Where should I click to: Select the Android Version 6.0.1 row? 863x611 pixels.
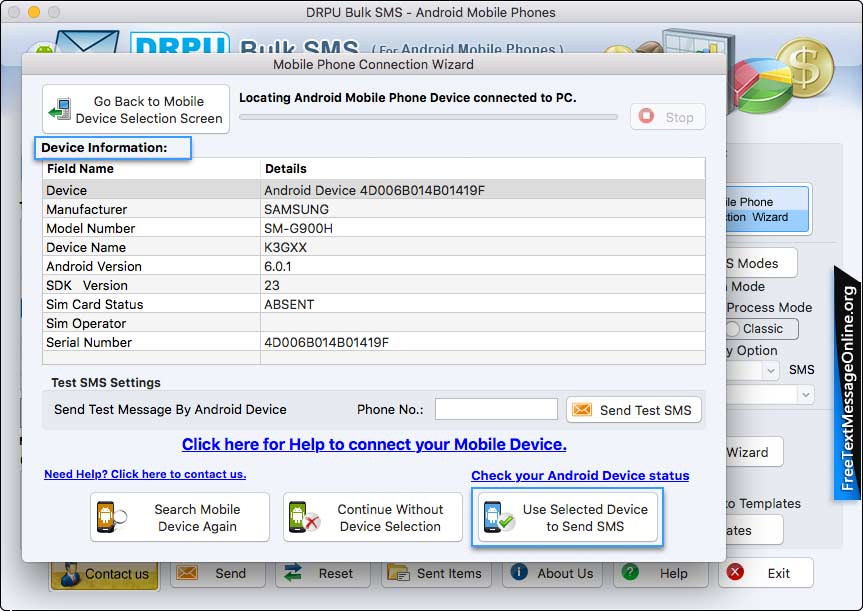click(374, 266)
